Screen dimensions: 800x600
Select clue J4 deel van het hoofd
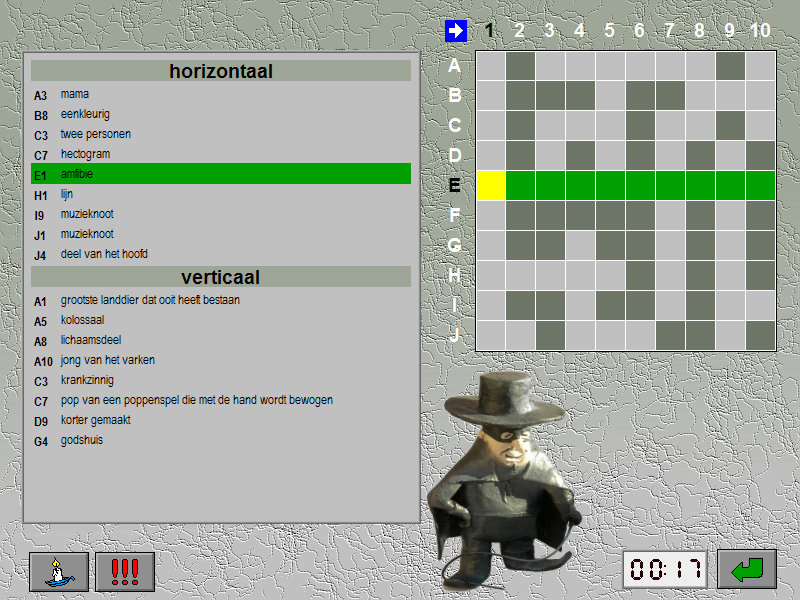coord(221,254)
